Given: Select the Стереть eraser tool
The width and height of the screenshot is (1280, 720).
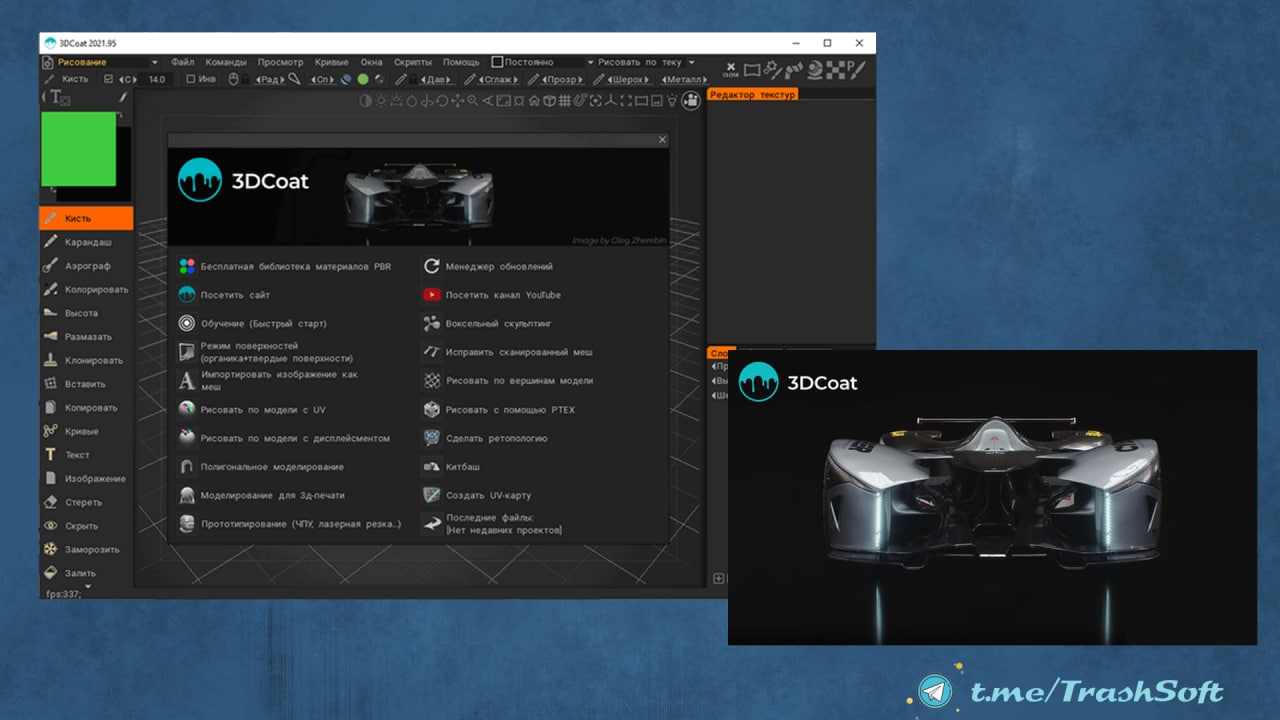Looking at the screenshot, I should [86, 502].
